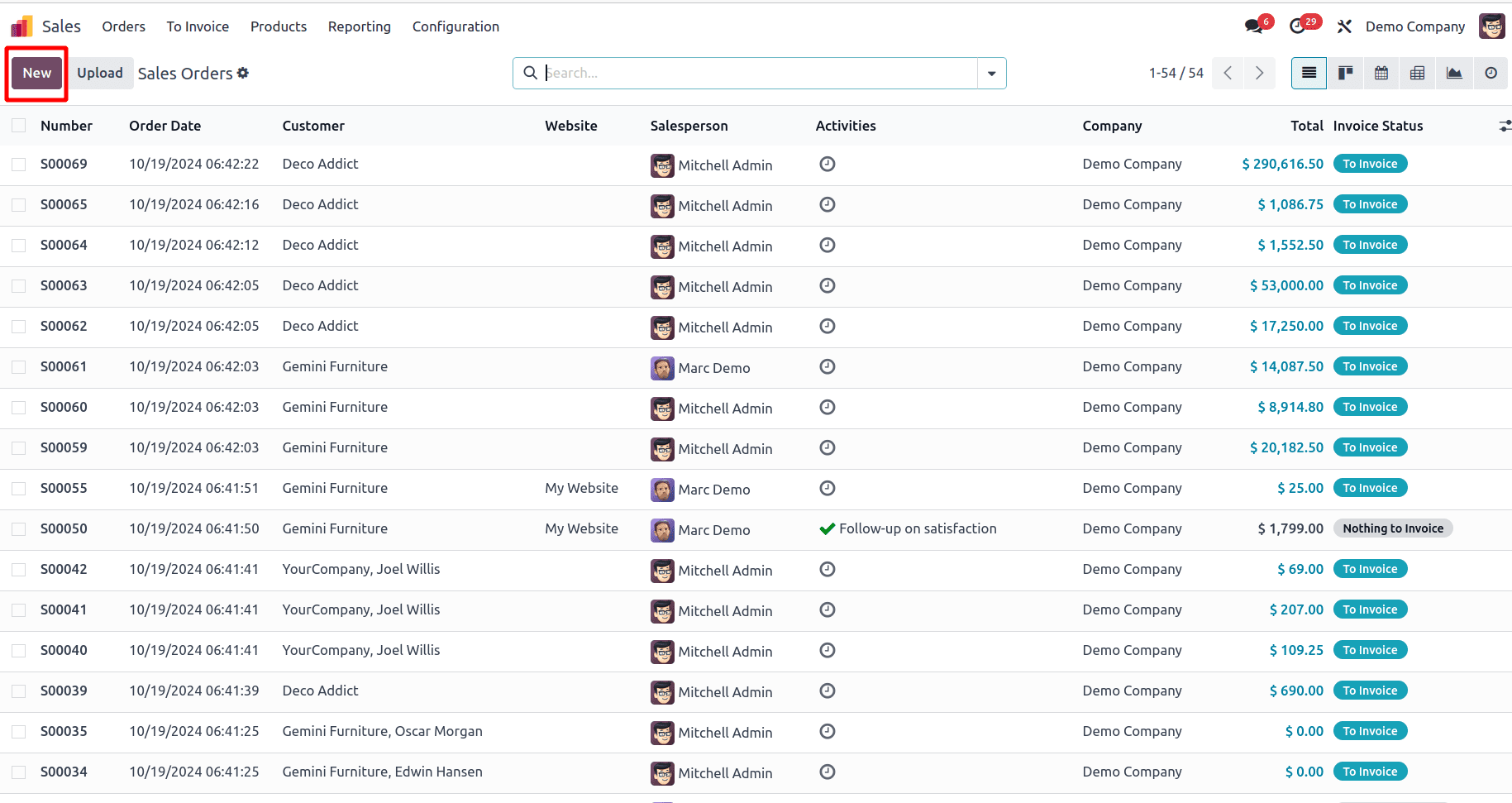
Task: Select the checkbox for order S00064
Action: tap(18, 246)
